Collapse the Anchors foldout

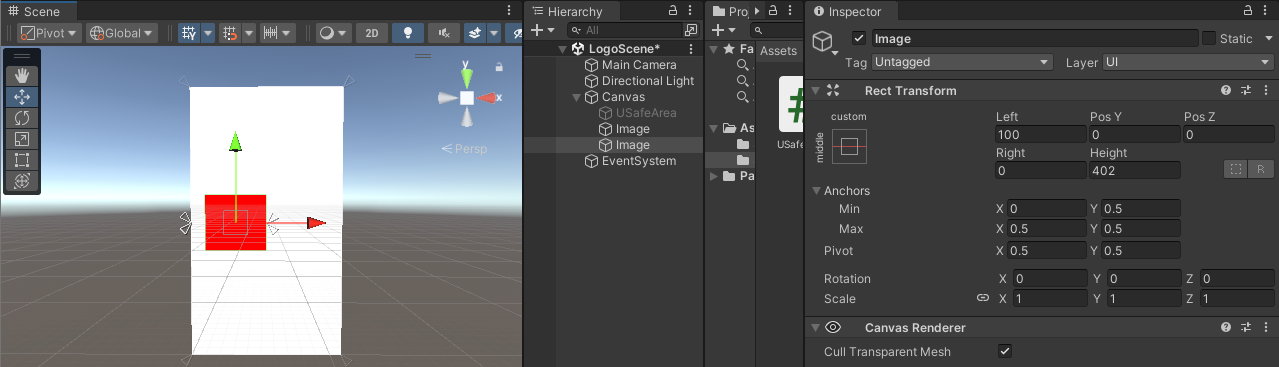click(816, 191)
